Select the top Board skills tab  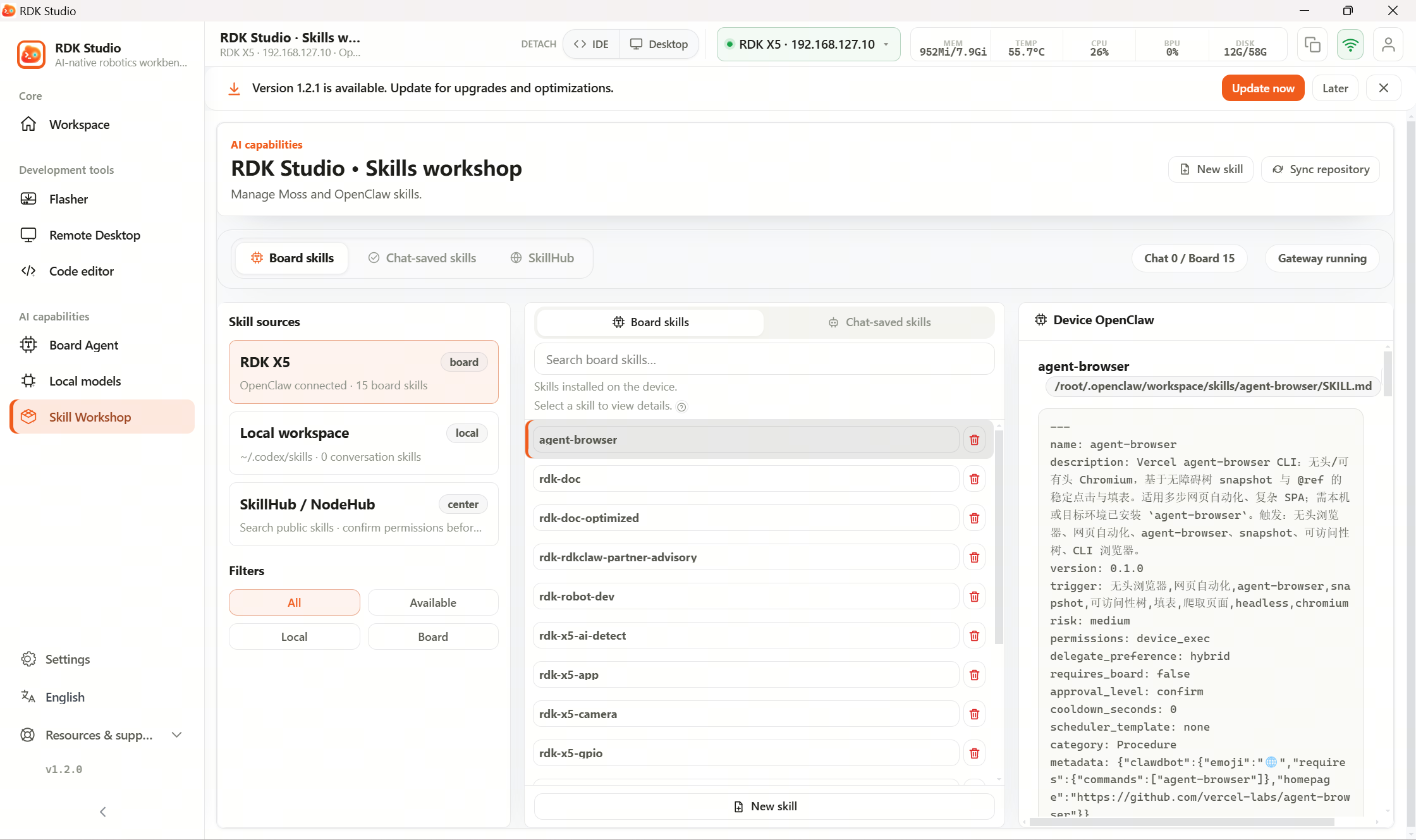[x=292, y=258]
